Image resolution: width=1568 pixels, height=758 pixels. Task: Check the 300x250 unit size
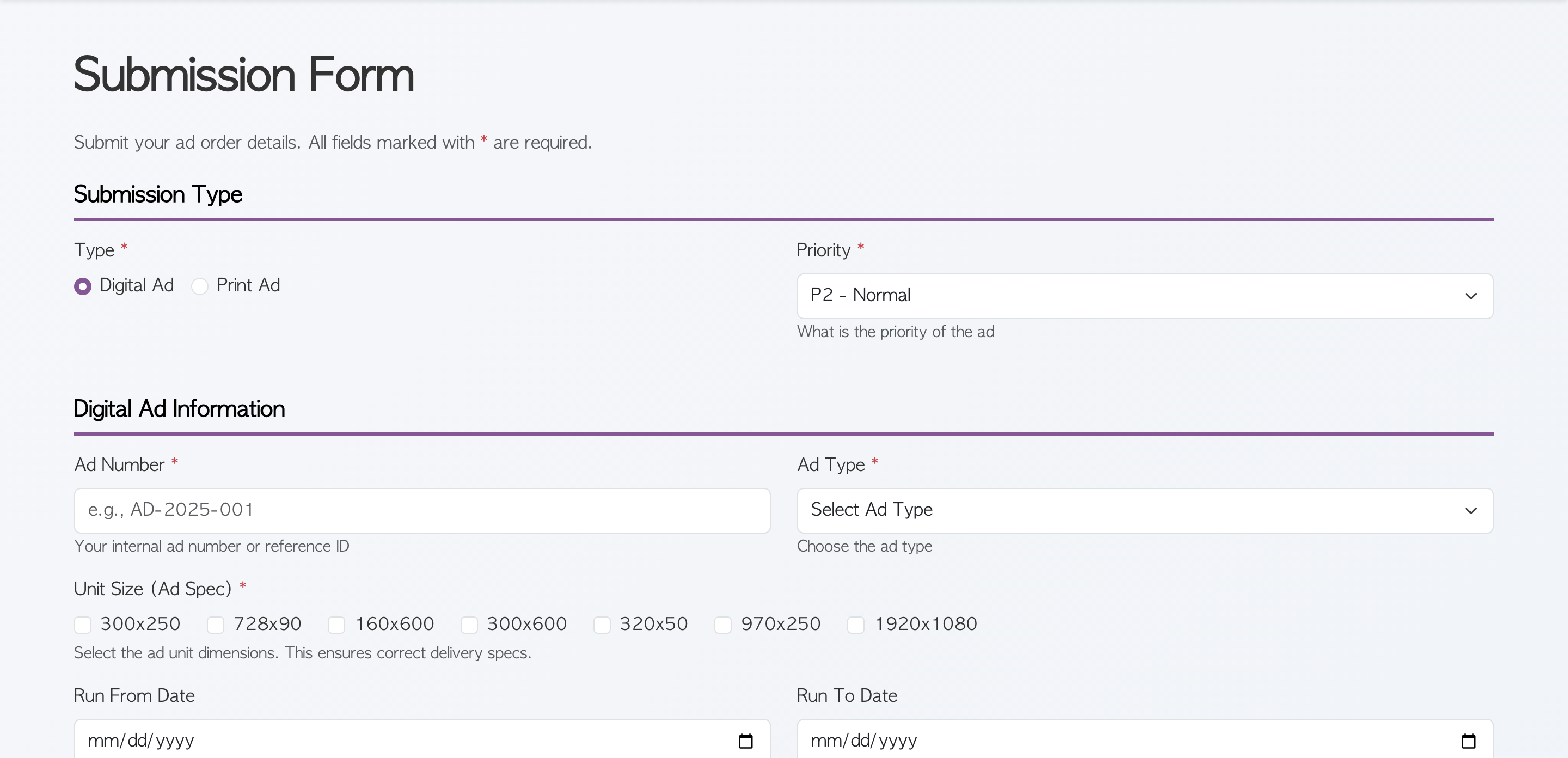coord(83,625)
